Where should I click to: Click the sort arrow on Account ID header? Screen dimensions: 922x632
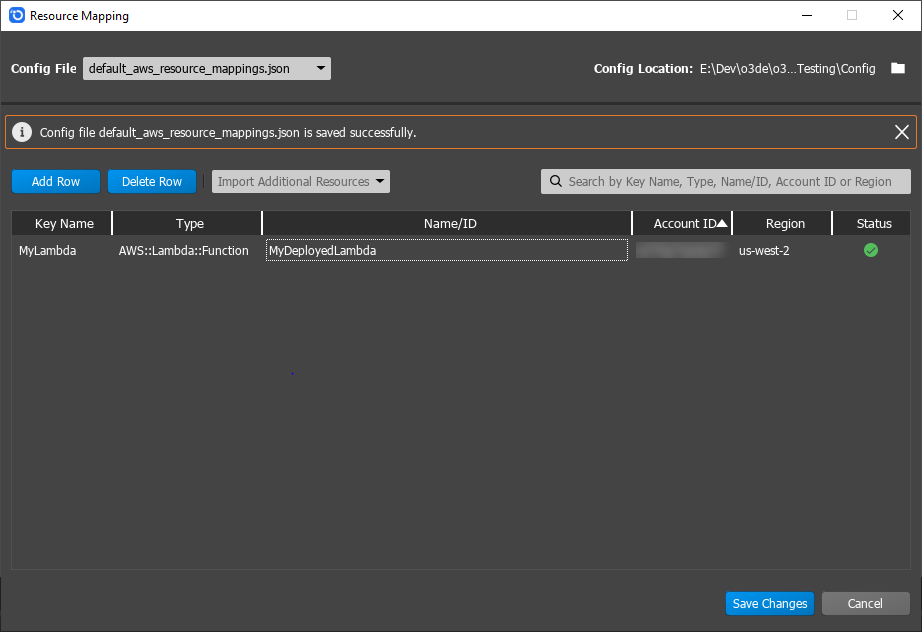(x=723, y=222)
